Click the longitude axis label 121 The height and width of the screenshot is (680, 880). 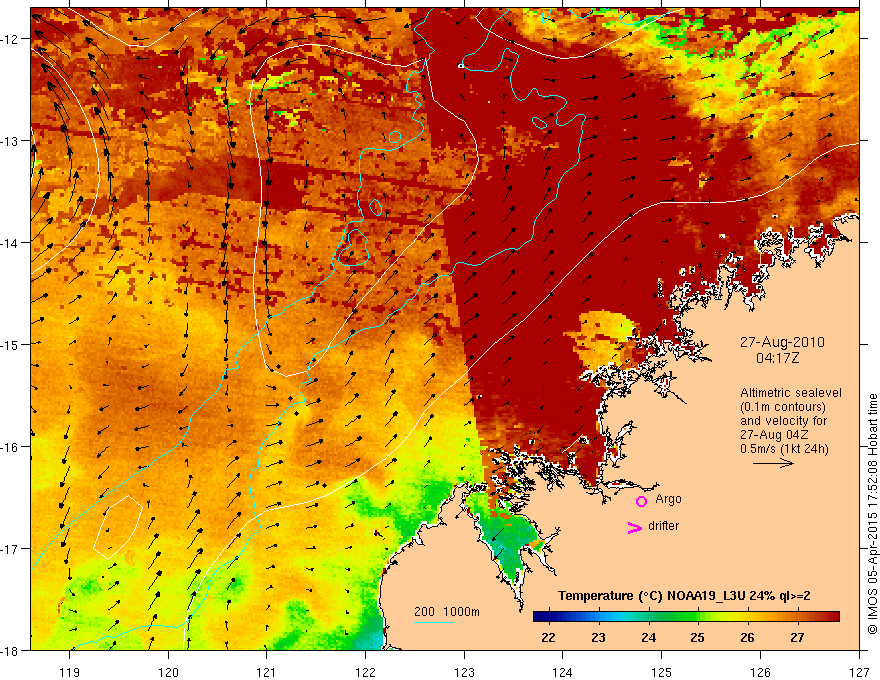point(267,672)
